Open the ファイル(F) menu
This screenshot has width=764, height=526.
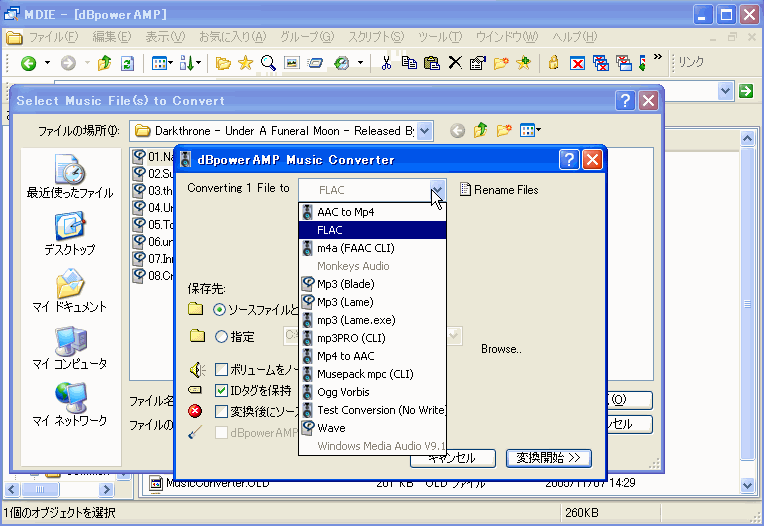(53, 37)
